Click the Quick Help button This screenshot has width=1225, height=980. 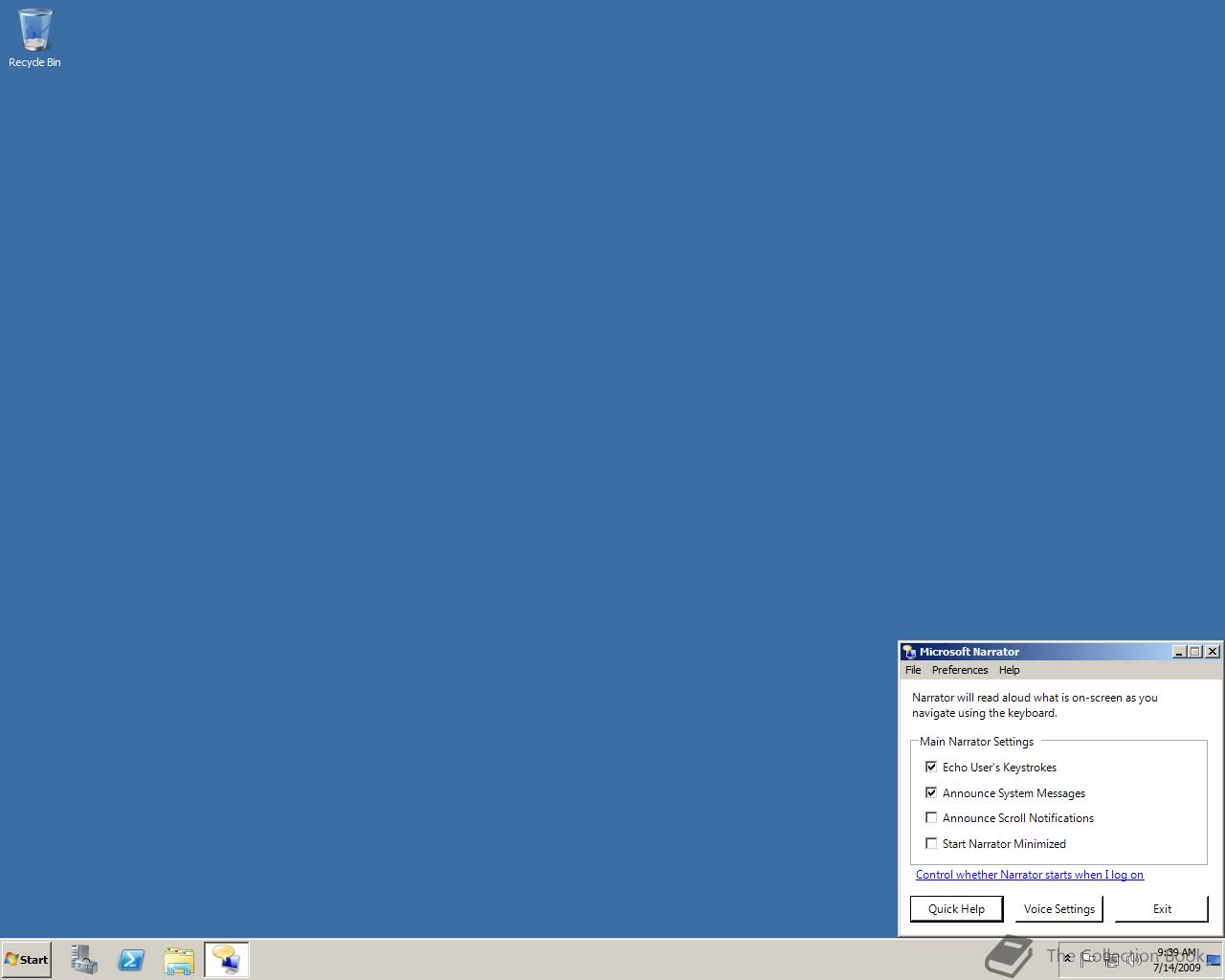(956, 909)
